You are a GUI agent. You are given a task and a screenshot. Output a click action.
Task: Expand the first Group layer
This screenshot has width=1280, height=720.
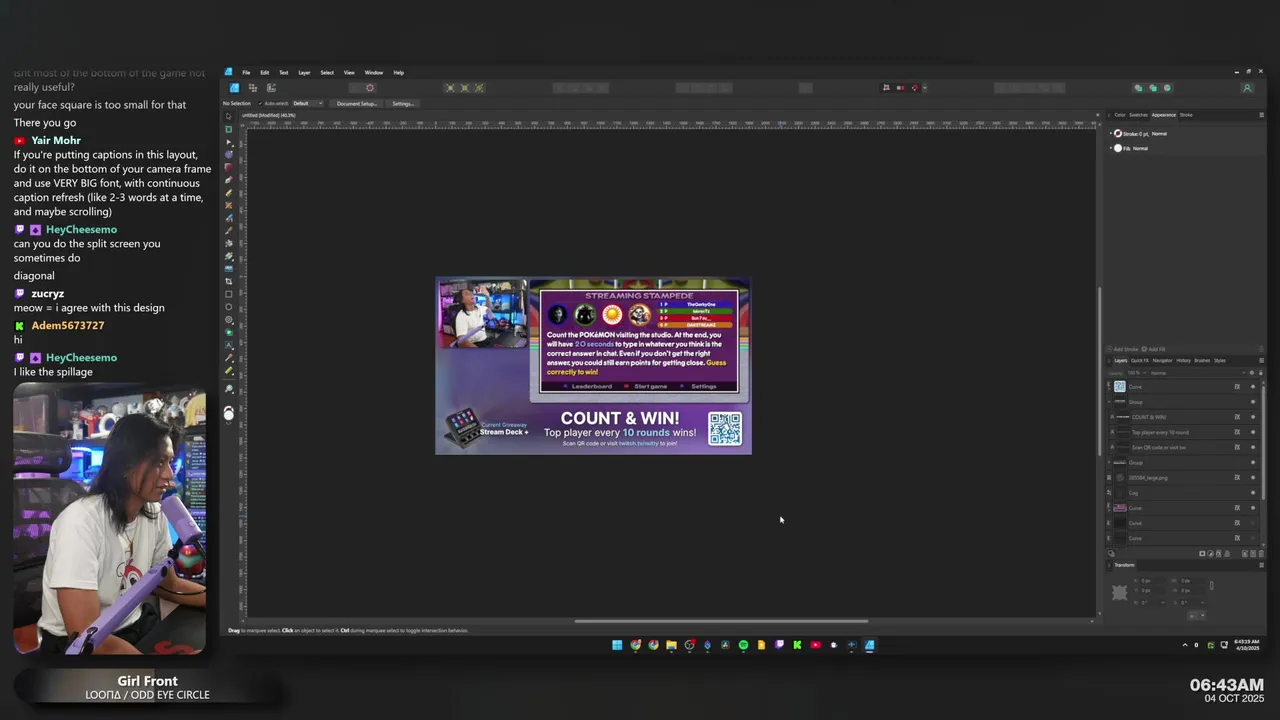click(1109, 402)
